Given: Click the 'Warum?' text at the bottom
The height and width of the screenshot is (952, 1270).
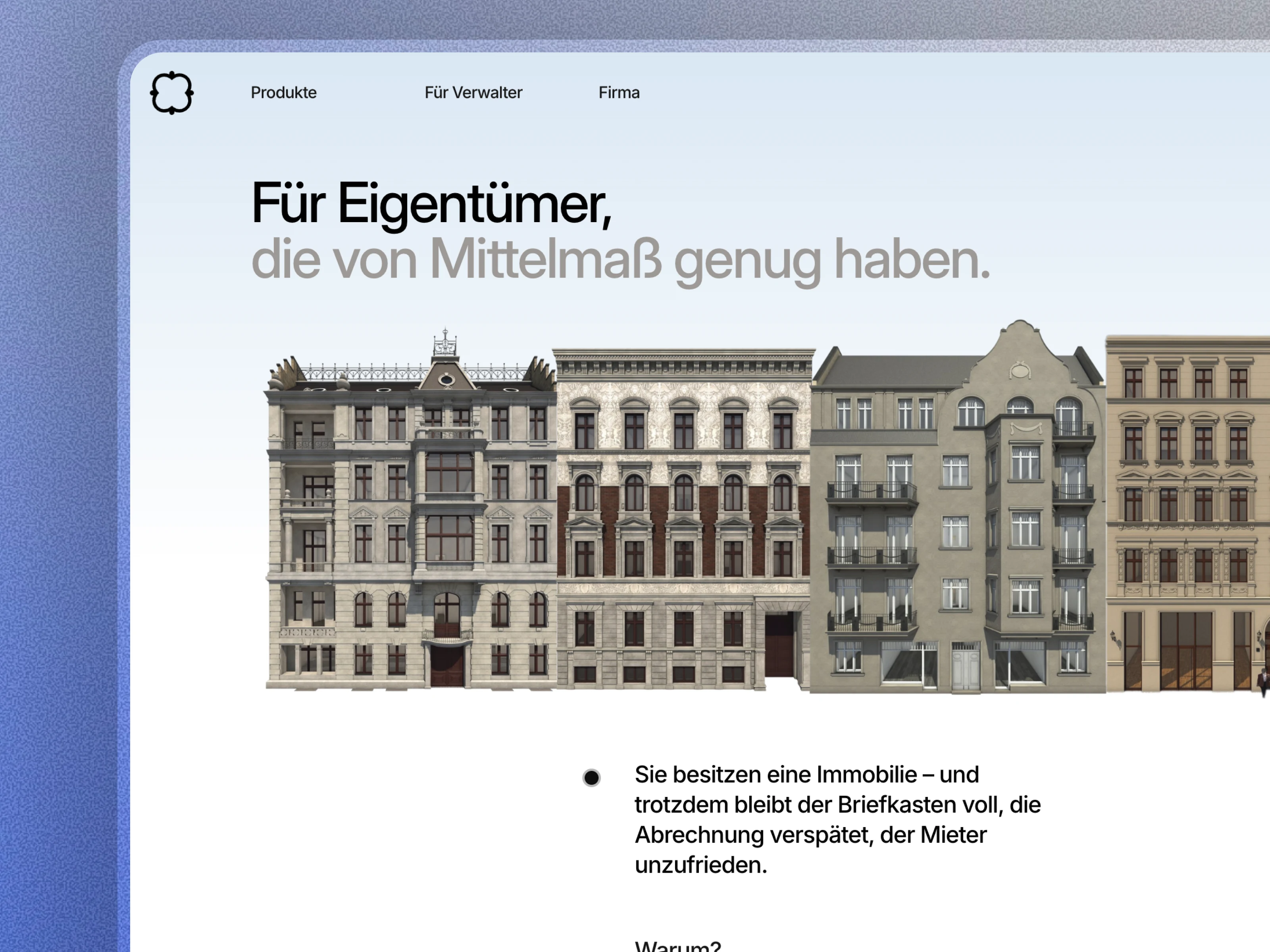Looking at the screenshot, I should (x=677, y=946).
